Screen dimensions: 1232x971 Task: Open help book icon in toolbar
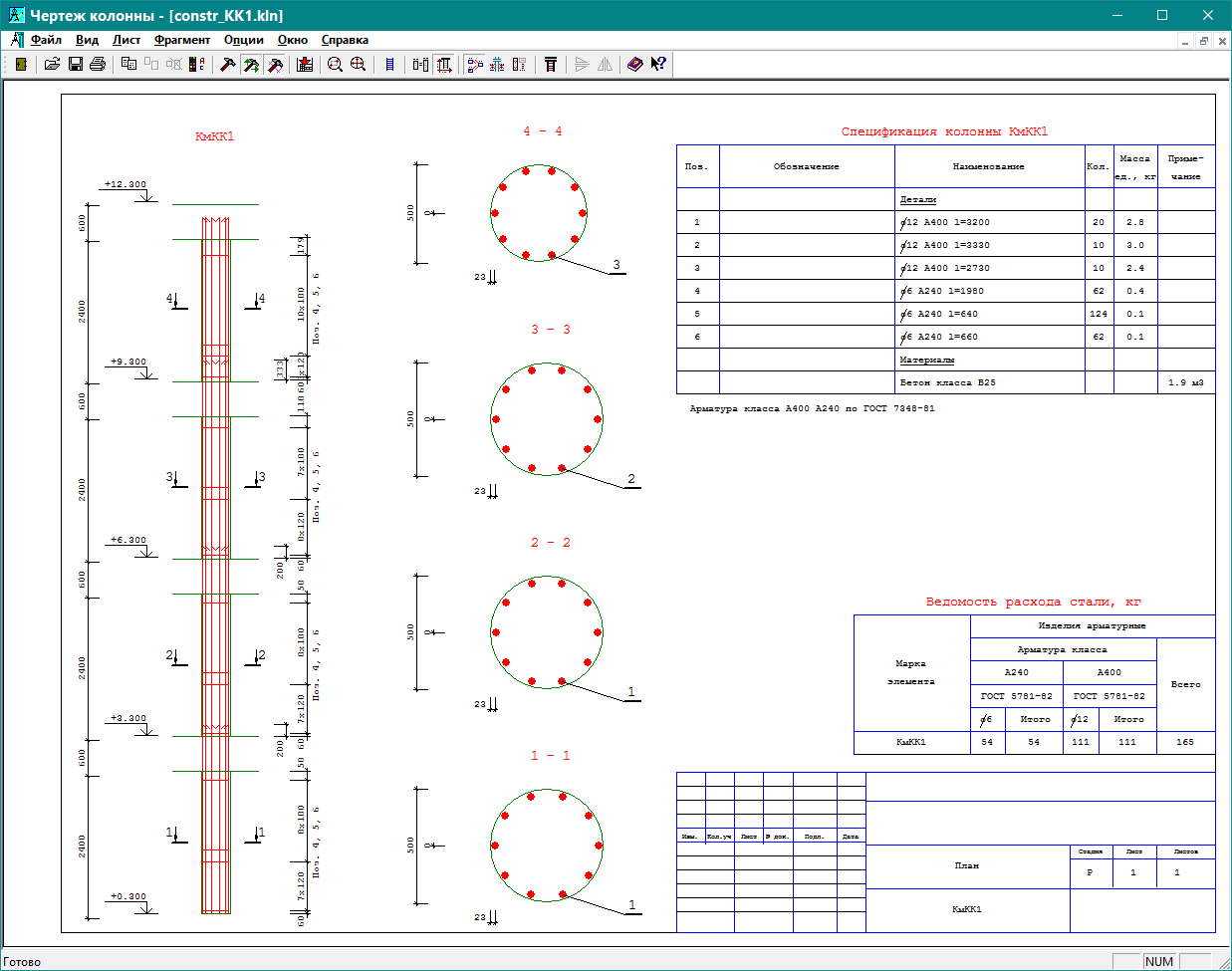634,64
